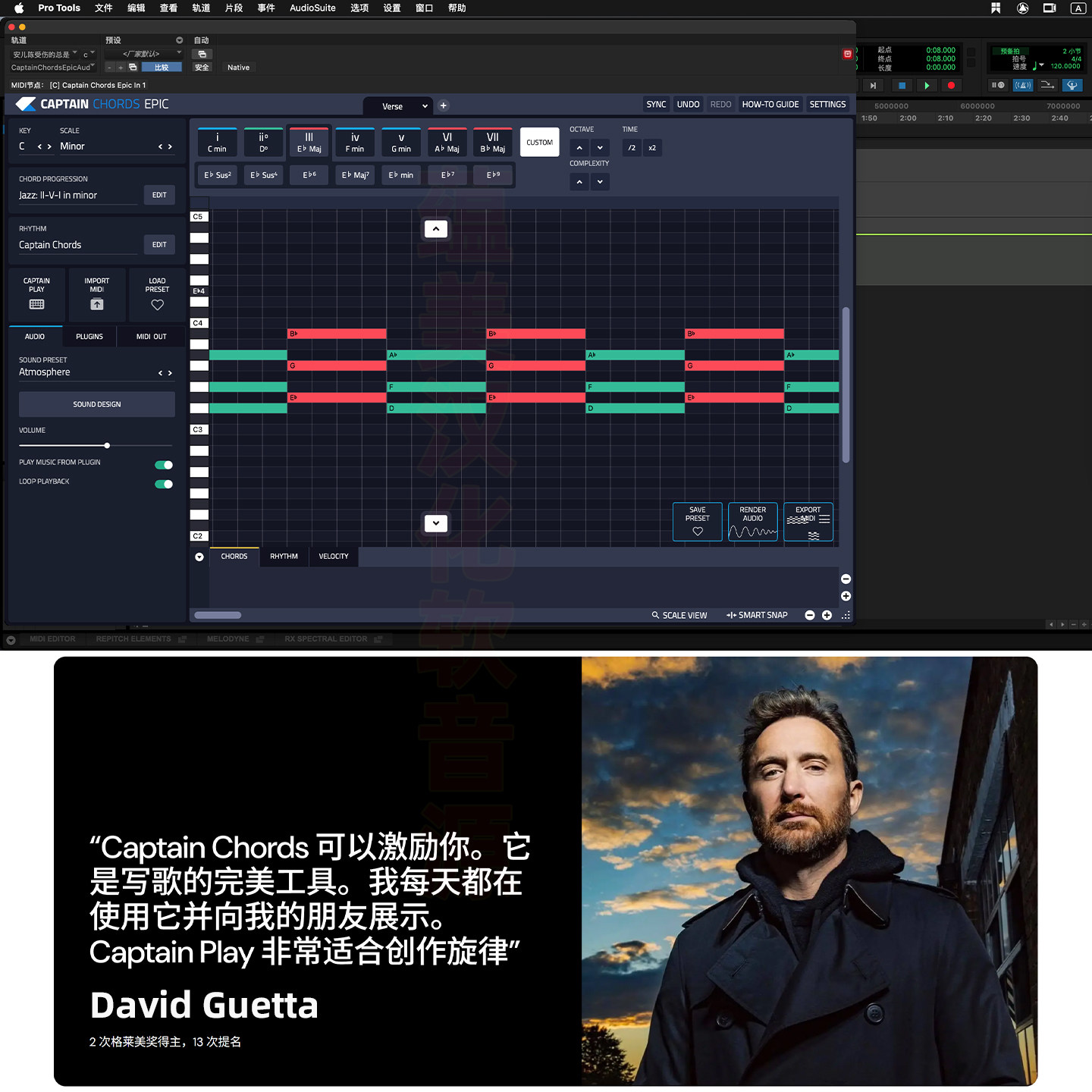Lower the complexity with down arrow
This screenshot has width=1092, height=1092.
click(600, 182)
